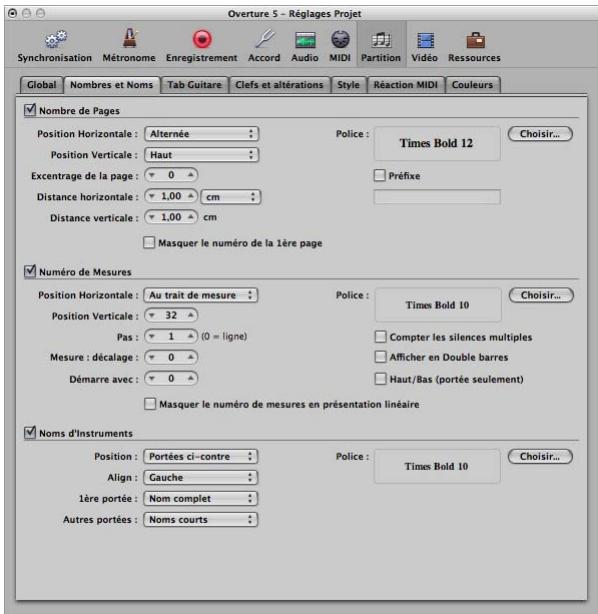Close the Réglages Projet window
This screenshot has width=598, height=614.
(x=13, y=14)
